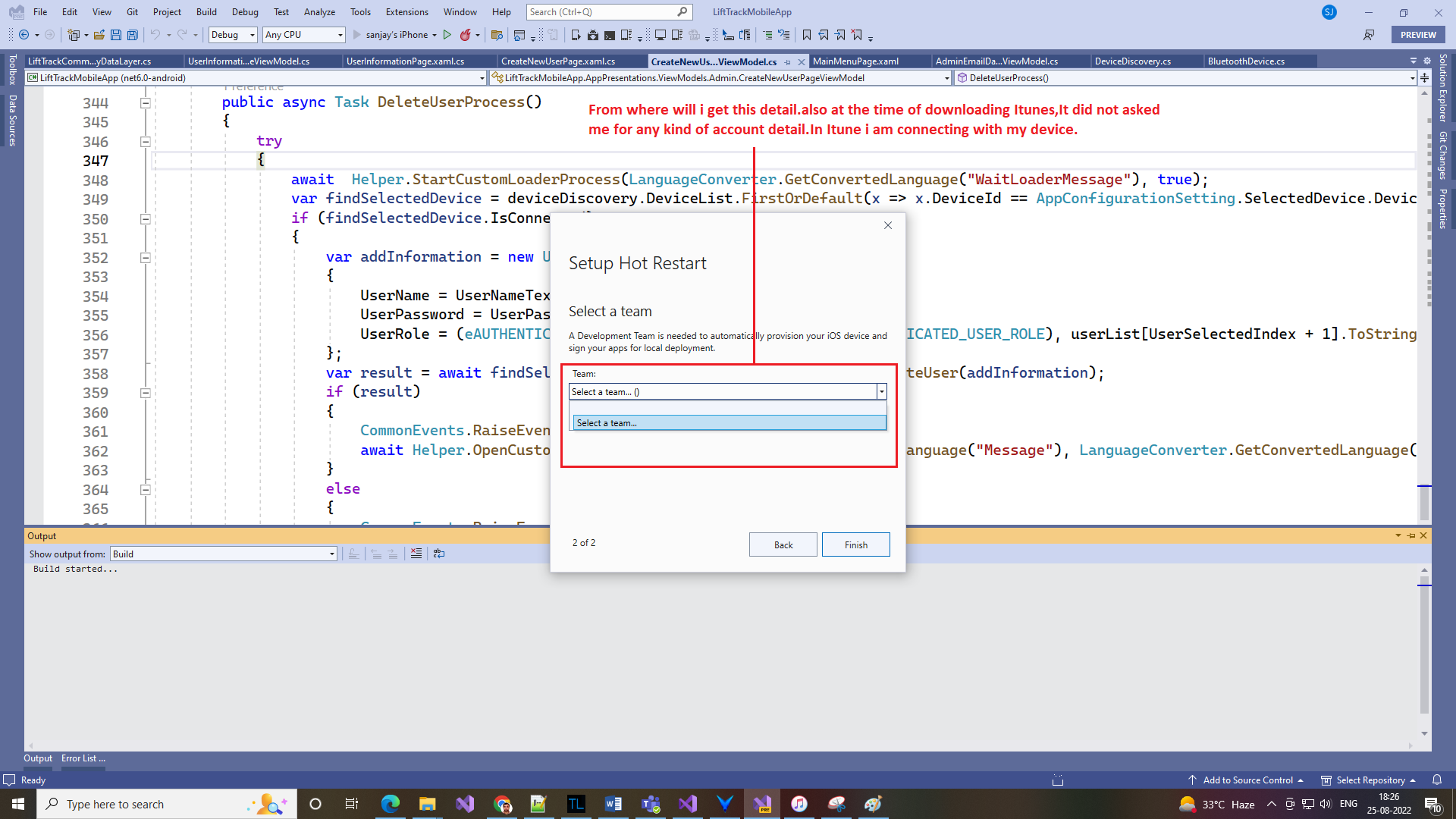Click the editor split window icon
1456x819 pixels.
(1425, 77)
